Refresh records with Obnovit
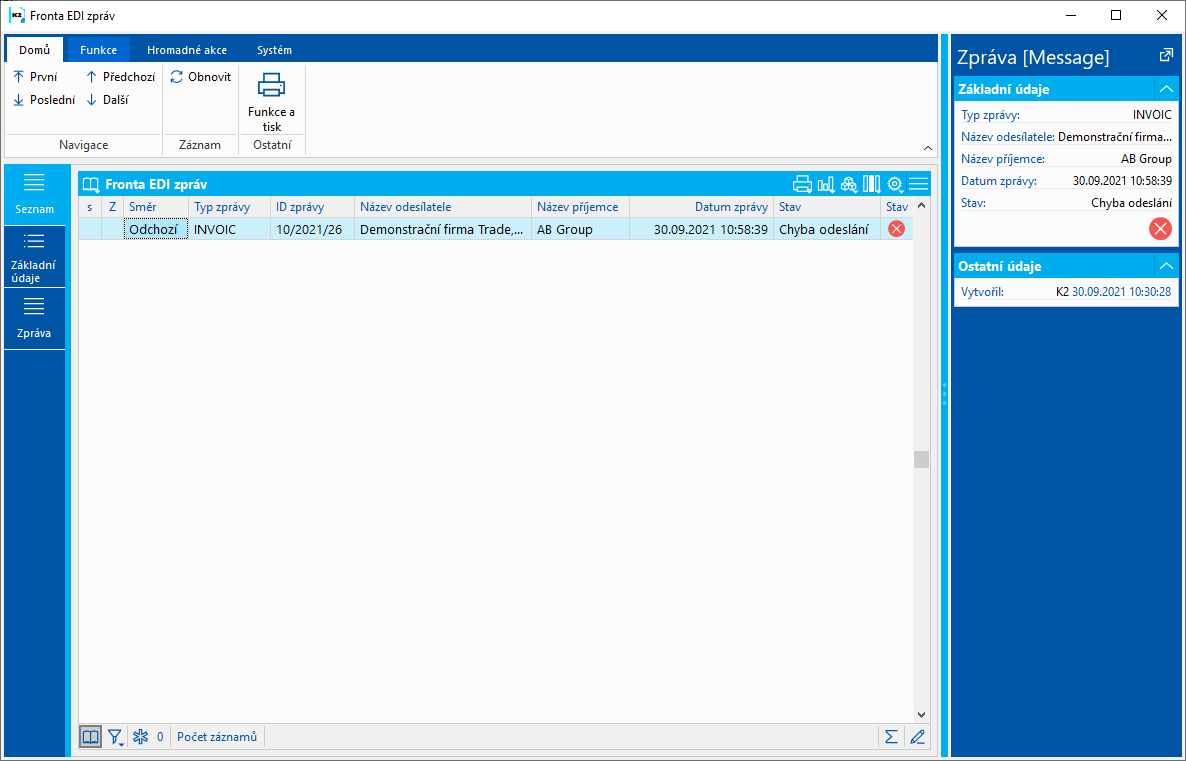This screenshot has width=1186, height=761. [x=200, y=77]
